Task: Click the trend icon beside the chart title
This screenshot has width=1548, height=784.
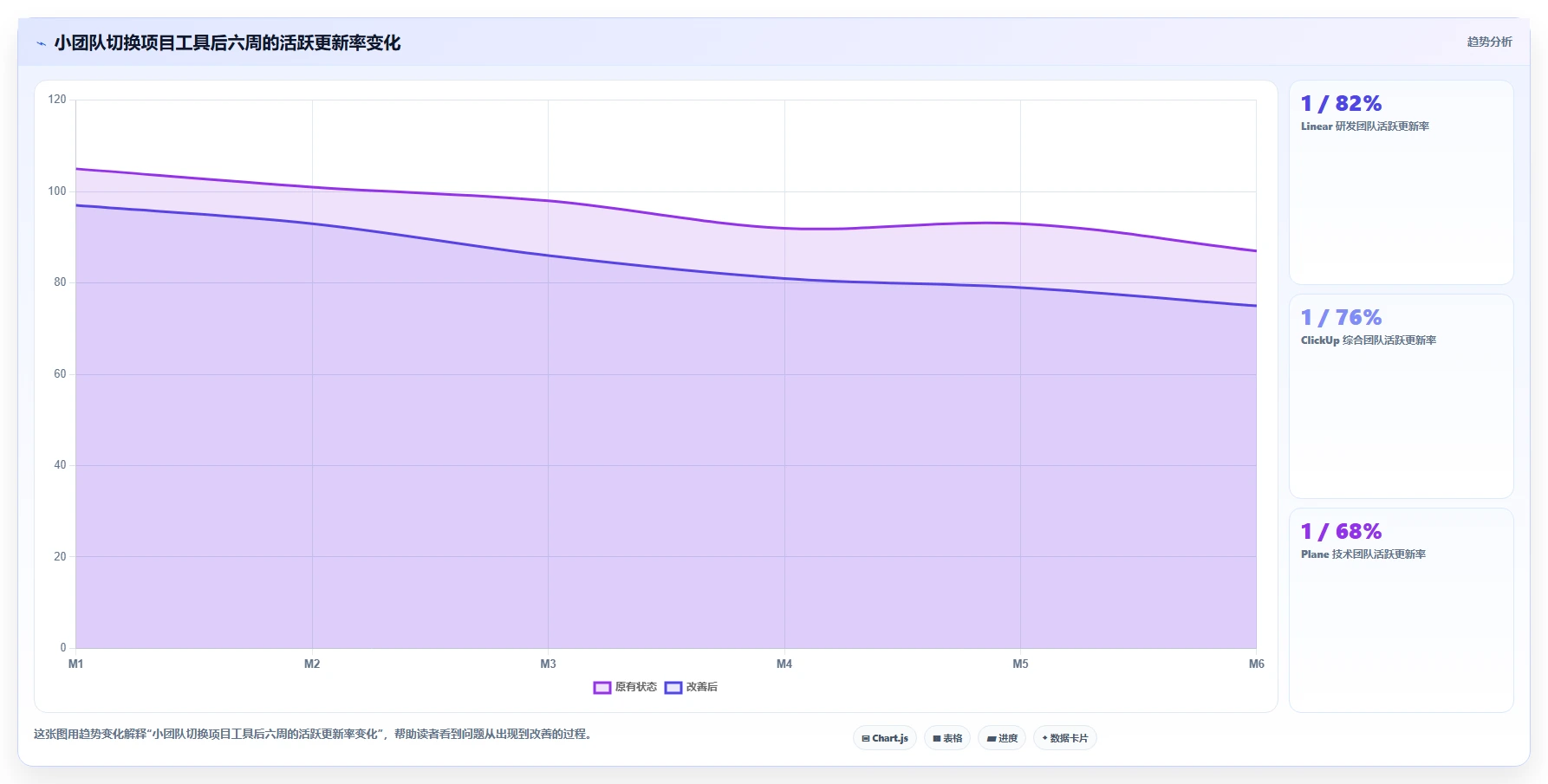Action: click(x=41, y=43)
